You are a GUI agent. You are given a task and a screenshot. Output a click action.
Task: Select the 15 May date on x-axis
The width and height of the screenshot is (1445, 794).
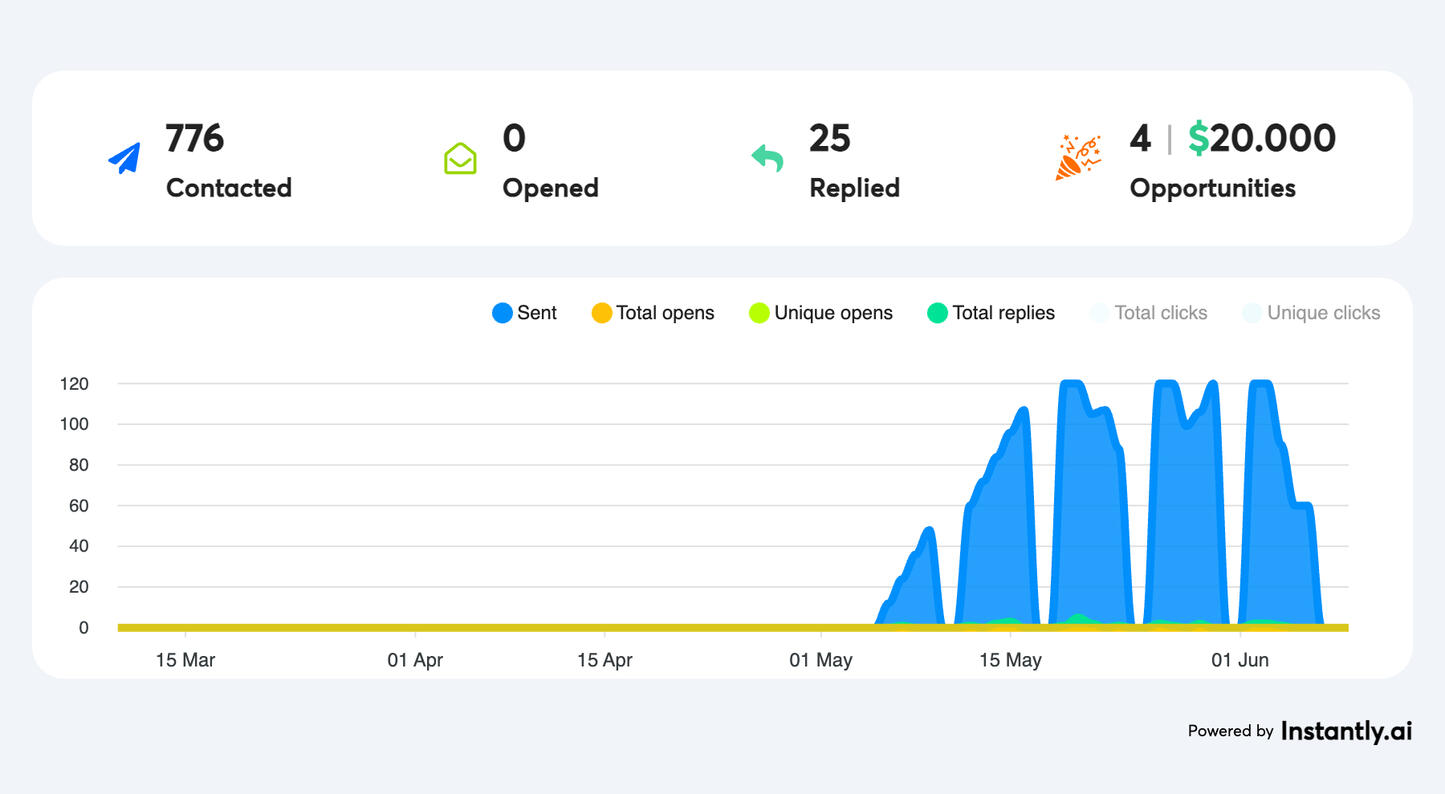click(x=1010, y=660)
